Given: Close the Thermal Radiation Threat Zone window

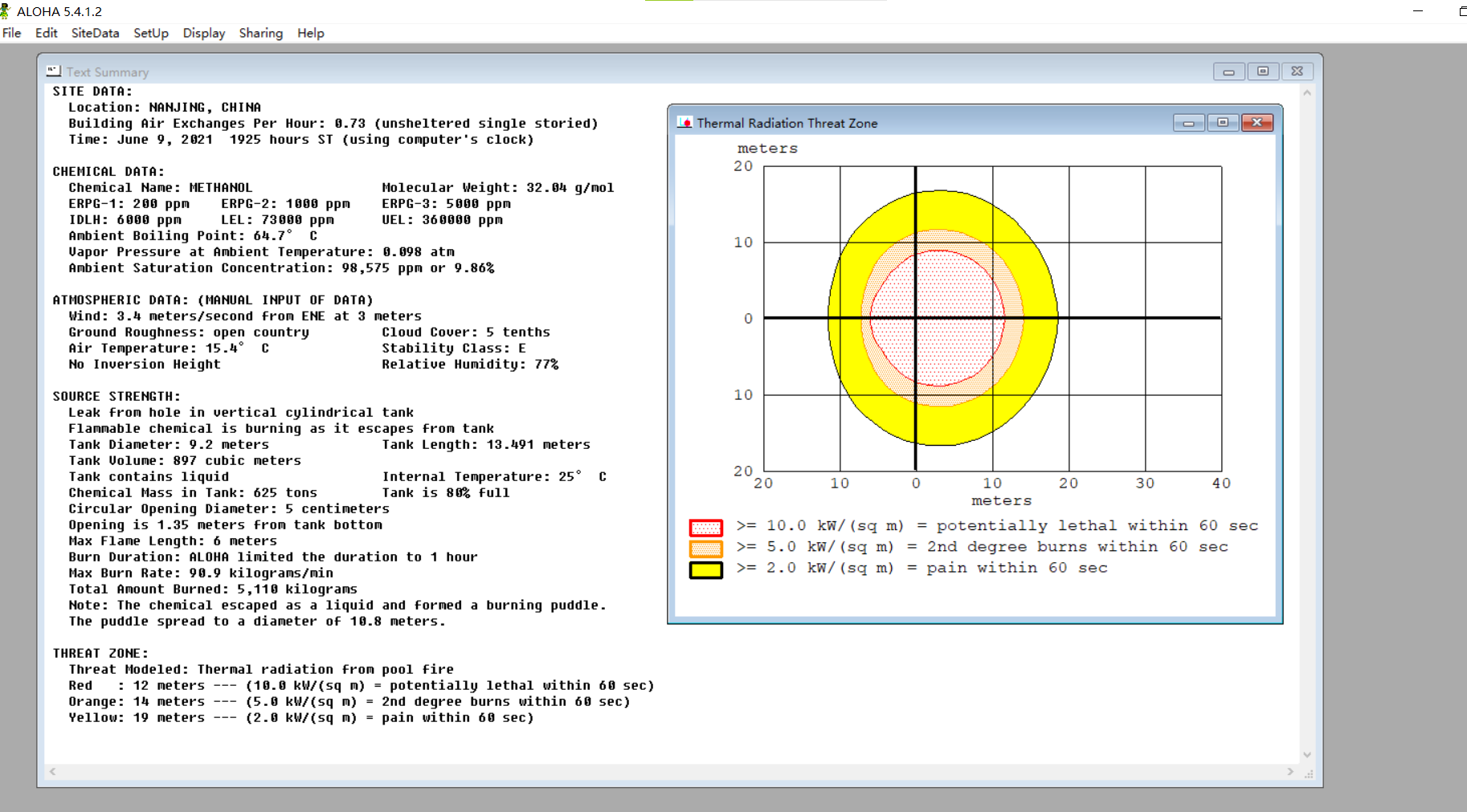Looking at the screenshot, I should tap(1257, 122).
